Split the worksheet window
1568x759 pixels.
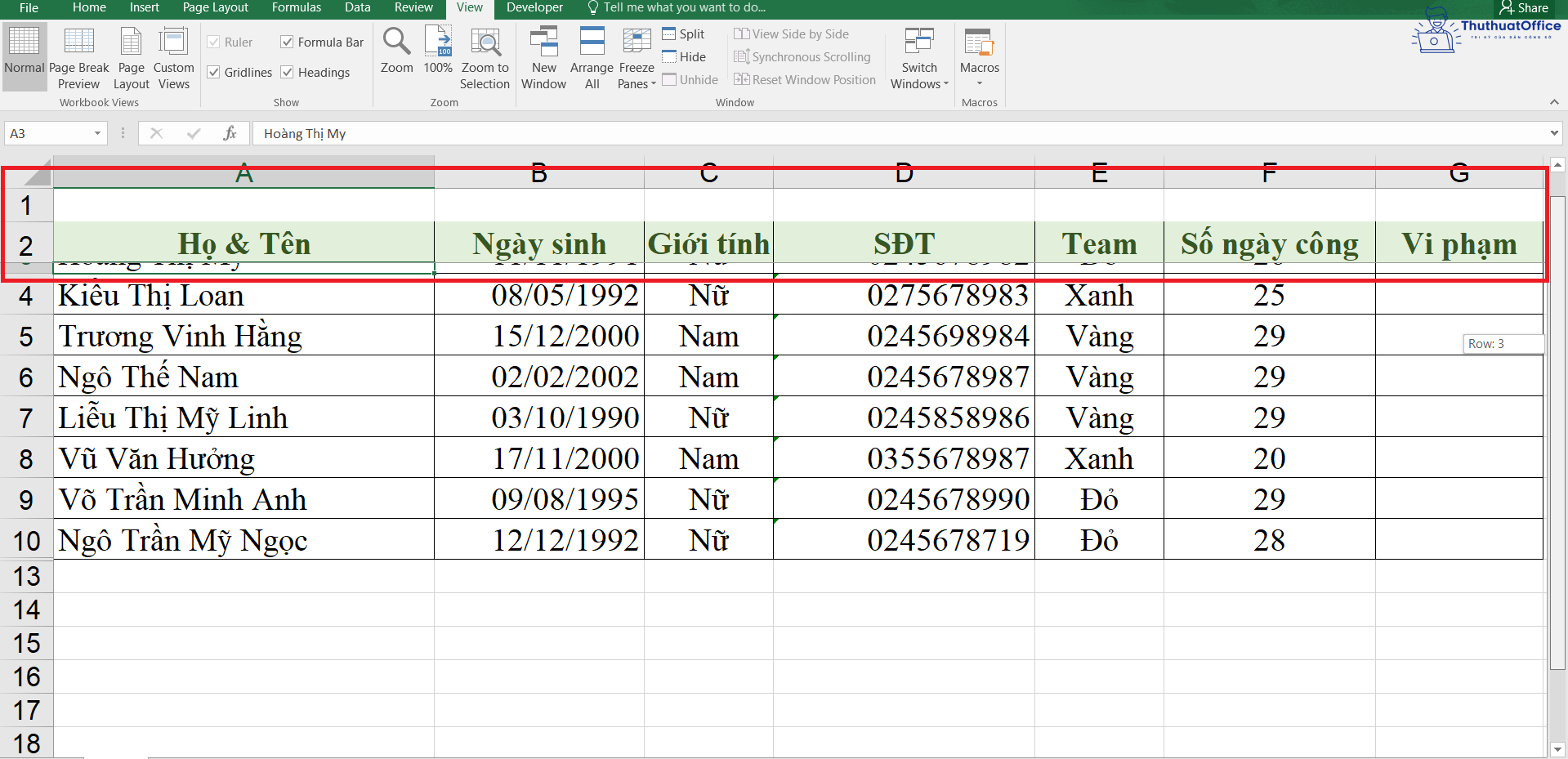(683, 33)
